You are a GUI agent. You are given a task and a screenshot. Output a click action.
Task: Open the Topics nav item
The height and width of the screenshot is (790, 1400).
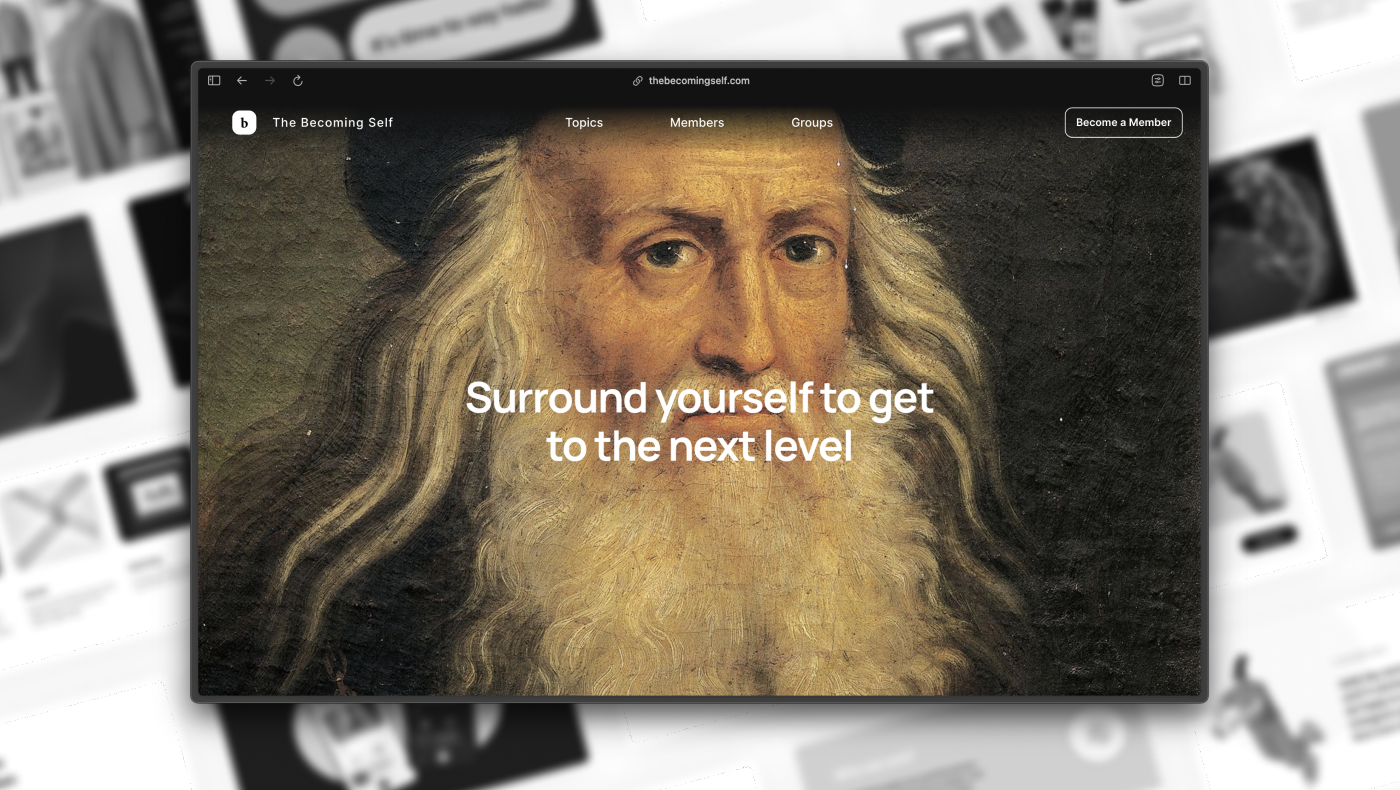tap(584, 122)
